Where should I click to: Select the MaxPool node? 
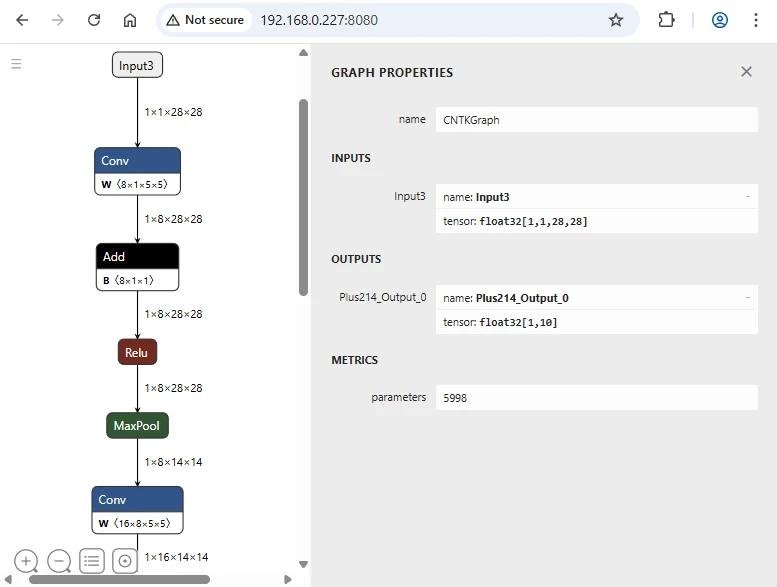(137, 426)
